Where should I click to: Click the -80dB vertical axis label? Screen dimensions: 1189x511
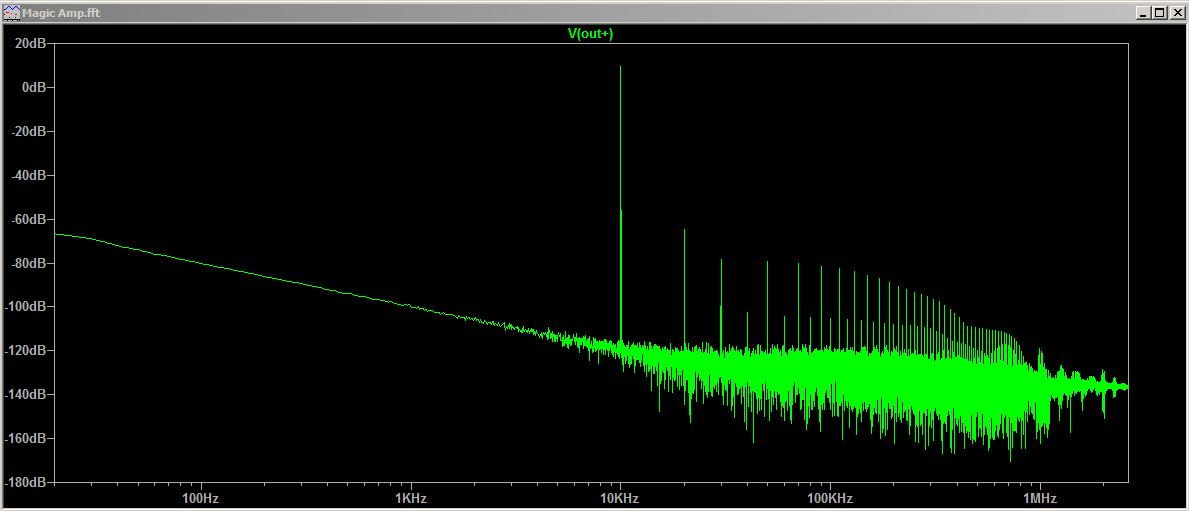pyautogui.click(x=28, y=263)
